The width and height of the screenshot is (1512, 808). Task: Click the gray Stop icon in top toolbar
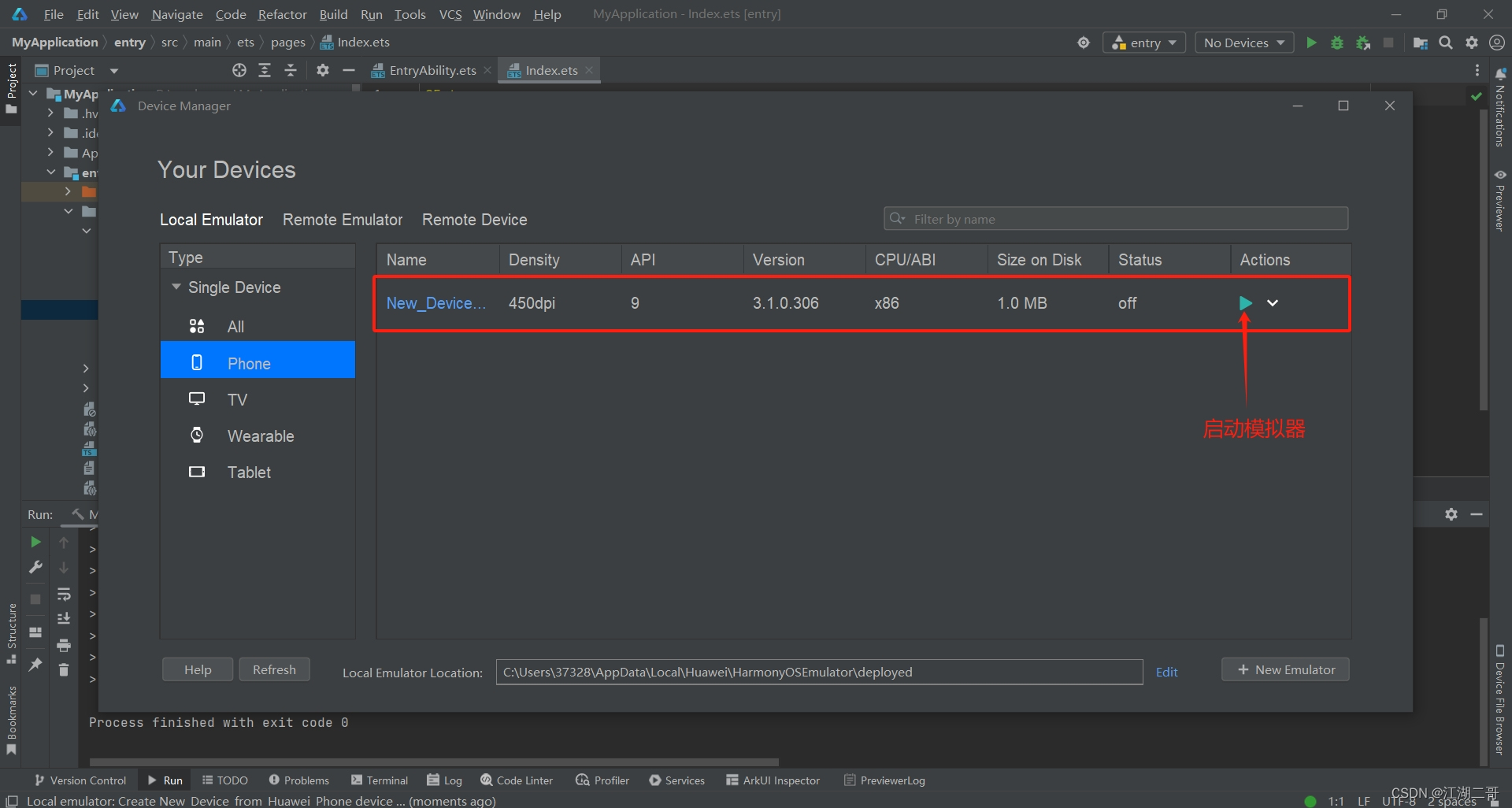[1389, 43]
